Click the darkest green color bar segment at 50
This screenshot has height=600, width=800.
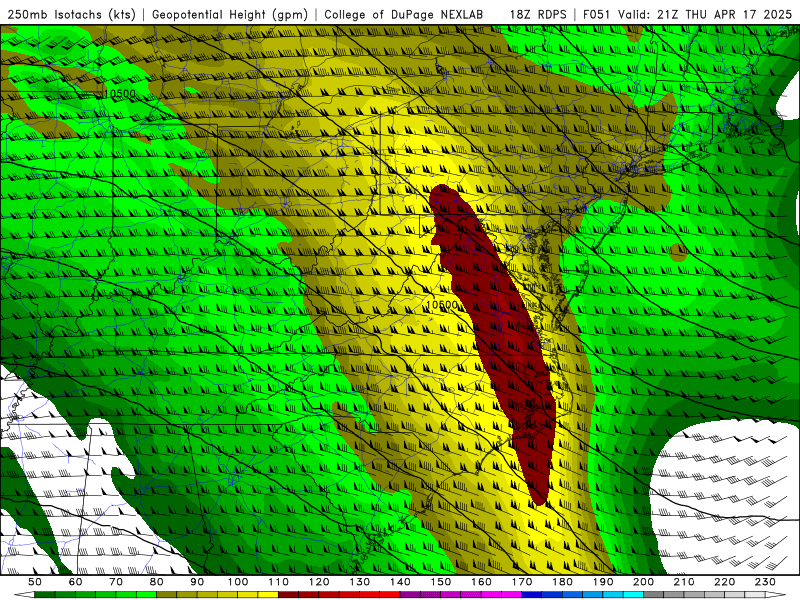(x=45, y=595)
